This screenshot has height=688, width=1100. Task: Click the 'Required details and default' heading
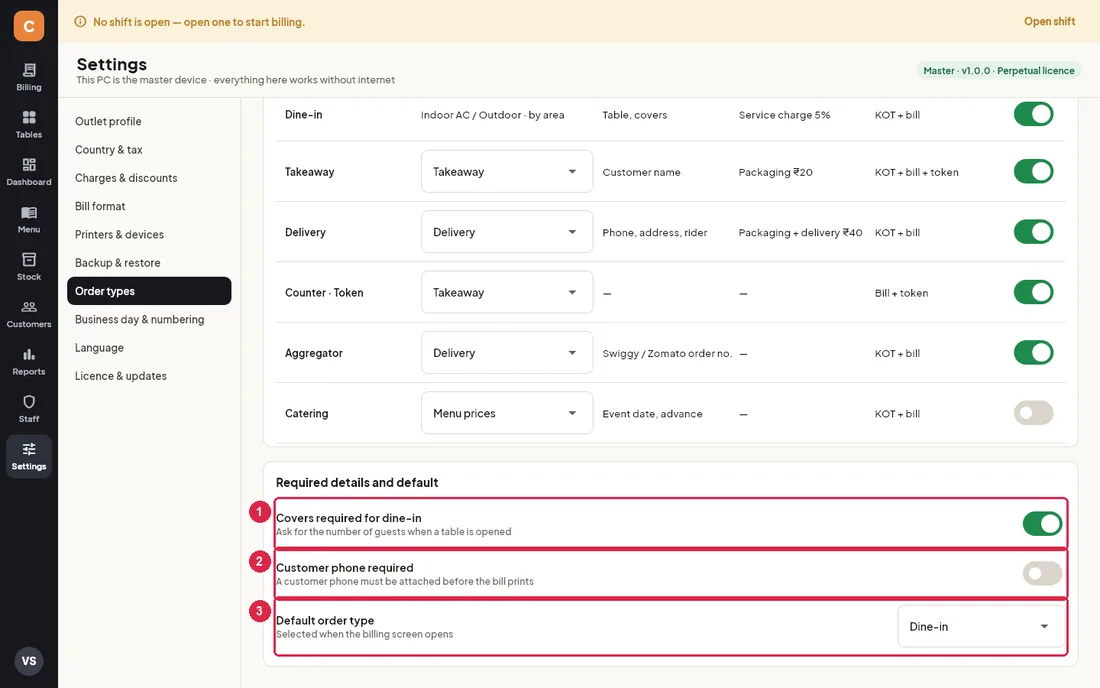[x=356, y=483]
